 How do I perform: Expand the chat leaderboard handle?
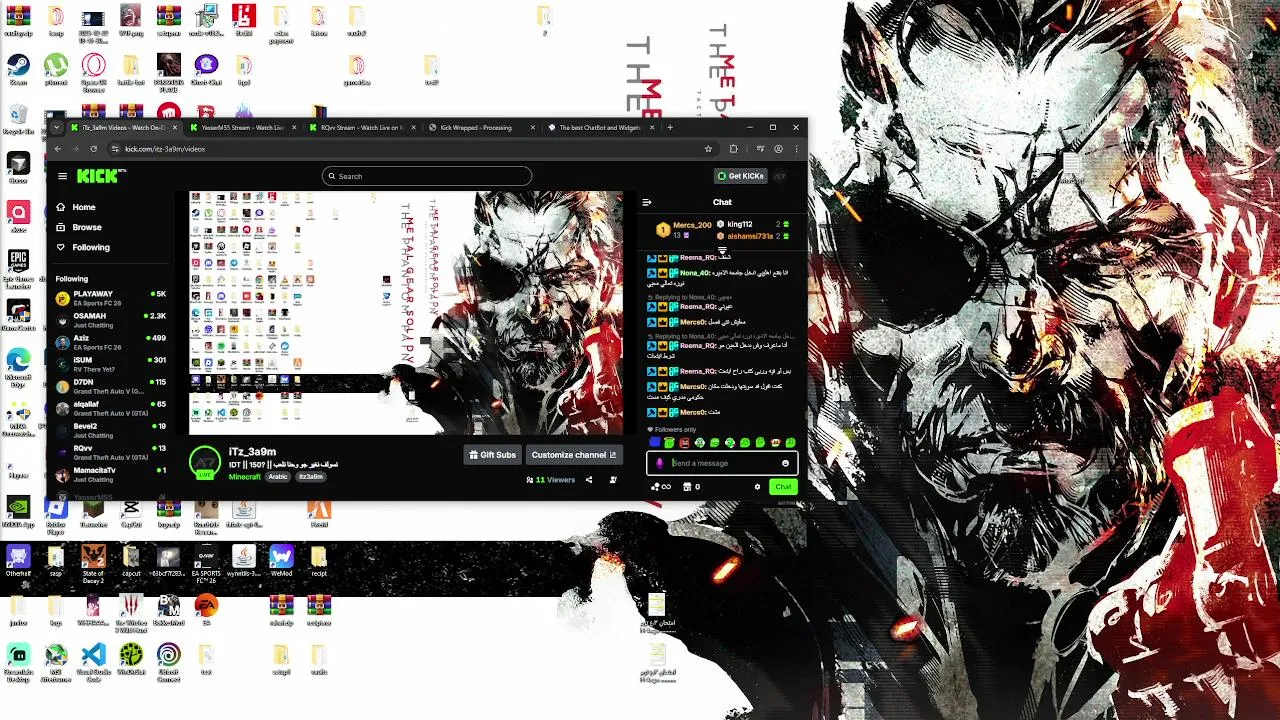click(x=722, y=251)
